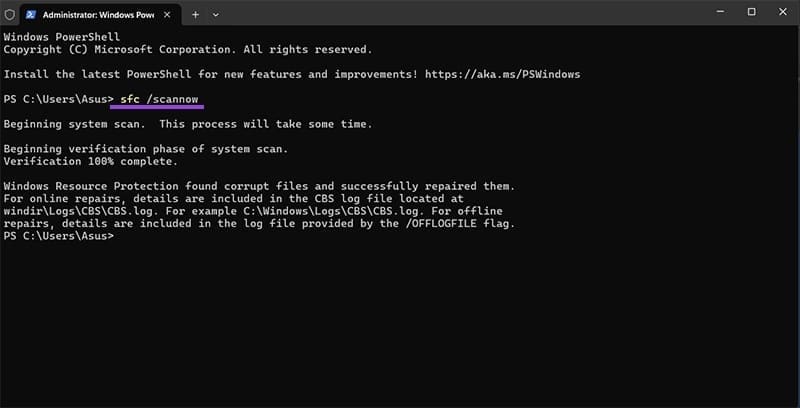Click the "Beginning system scan" output line
The width and height of the screenshot is (800, 408).
(x=188, y=124)
